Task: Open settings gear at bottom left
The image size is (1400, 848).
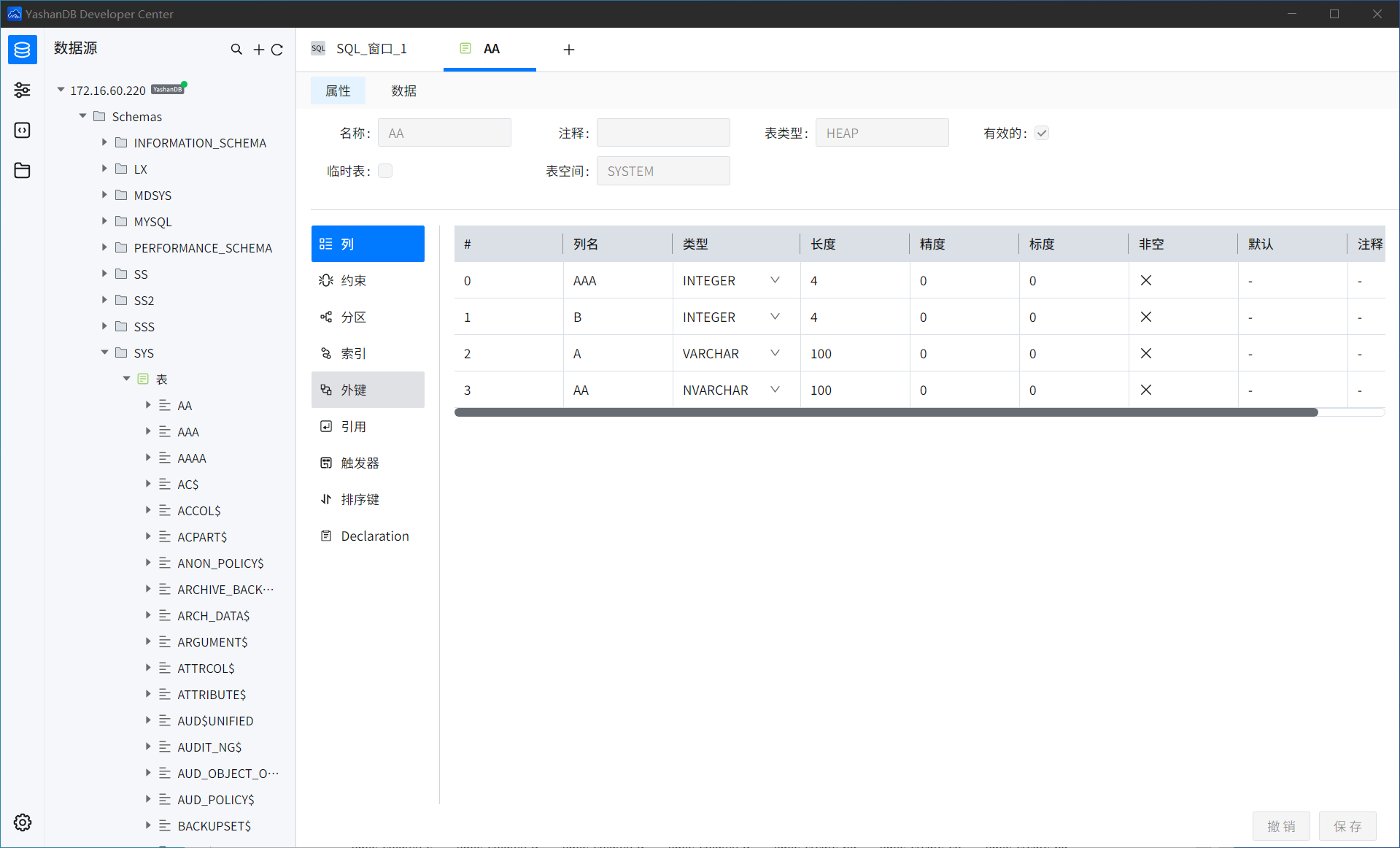Action: click(x=23, y=822)
